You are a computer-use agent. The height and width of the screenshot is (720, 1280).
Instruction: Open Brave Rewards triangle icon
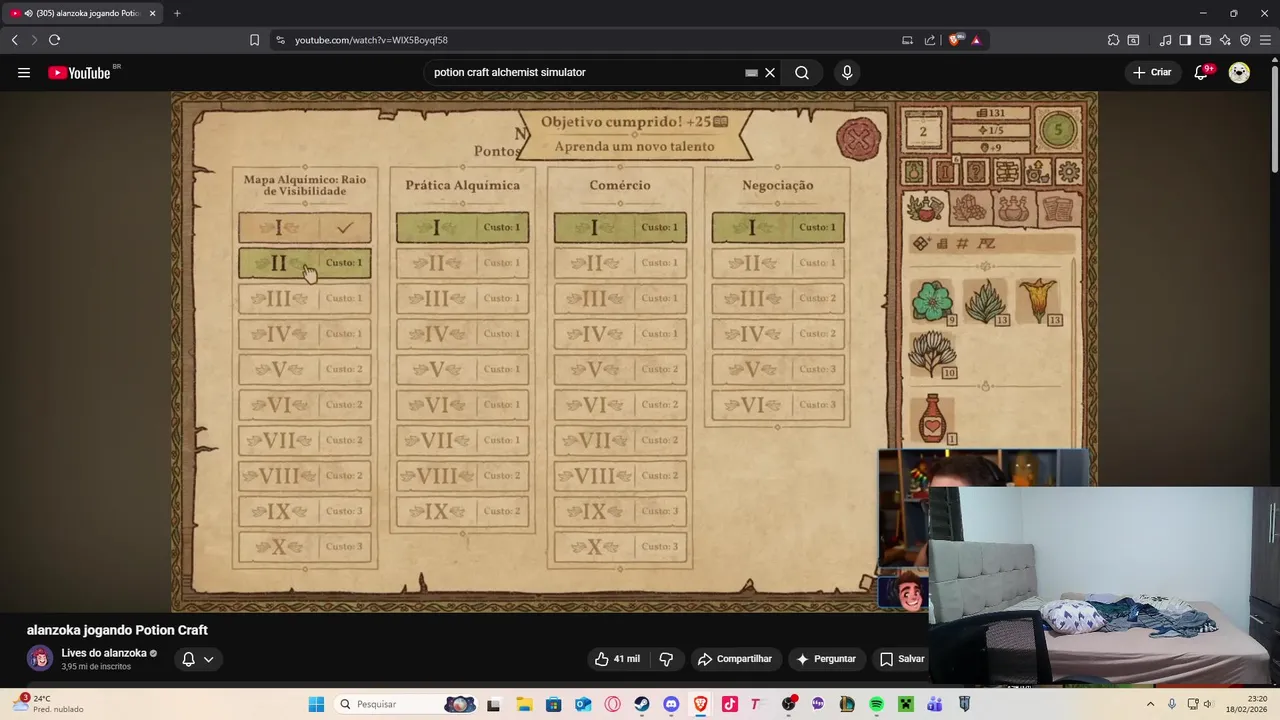(976, 40)
